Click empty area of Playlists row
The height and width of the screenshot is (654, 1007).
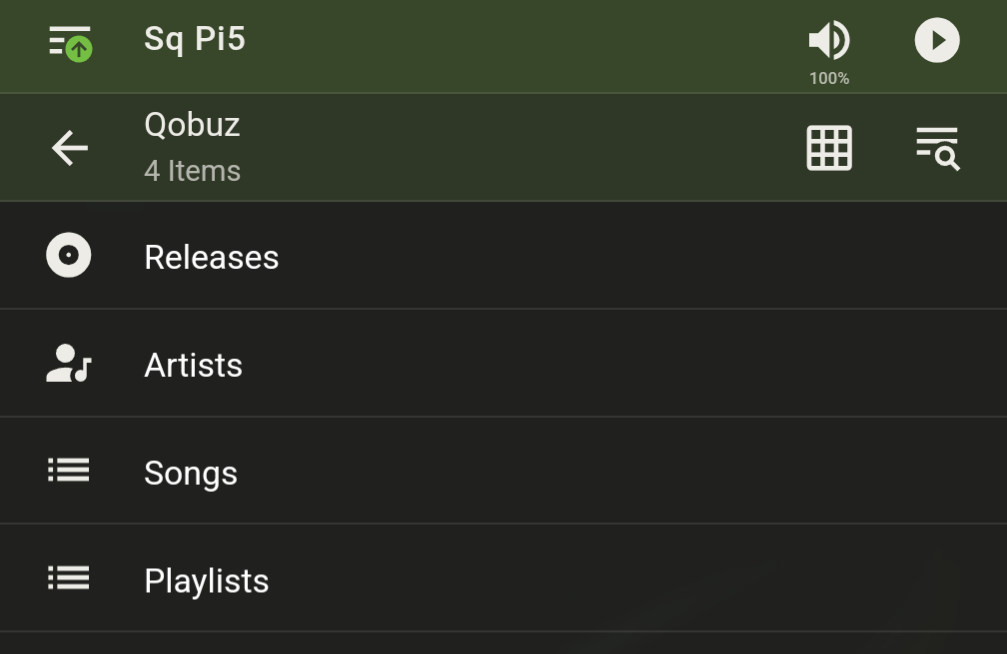coord(642,578)
